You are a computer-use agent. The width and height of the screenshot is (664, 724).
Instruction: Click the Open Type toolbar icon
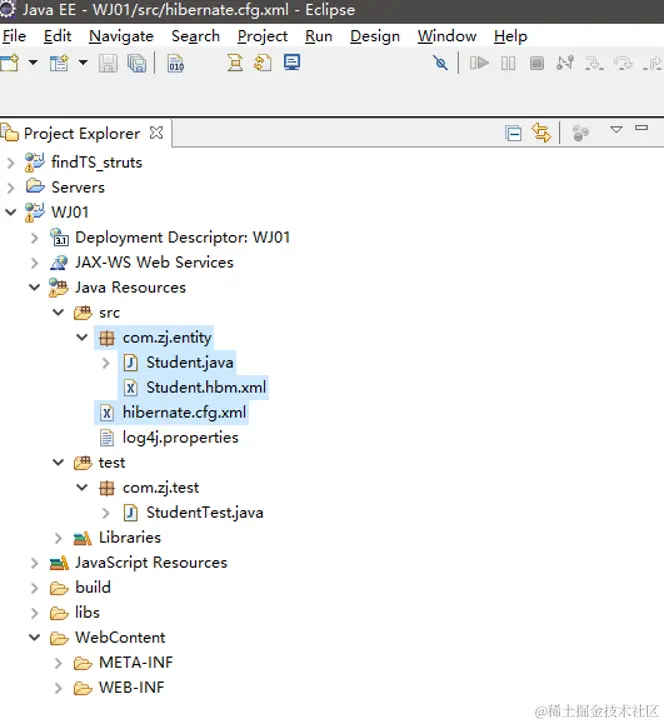click(x=235, y=63)
